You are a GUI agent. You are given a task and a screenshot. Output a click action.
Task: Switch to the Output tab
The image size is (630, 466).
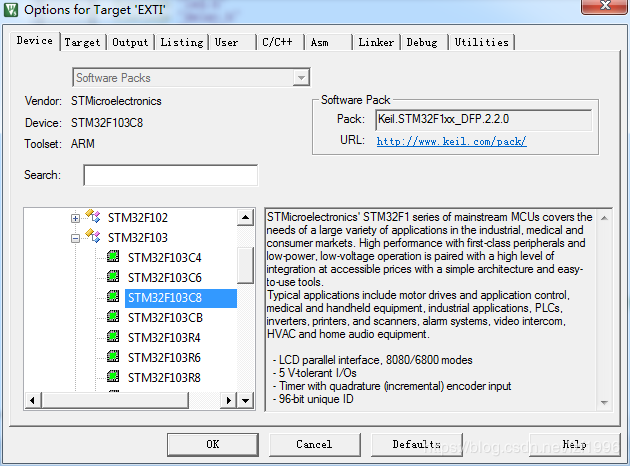(130, 42)
